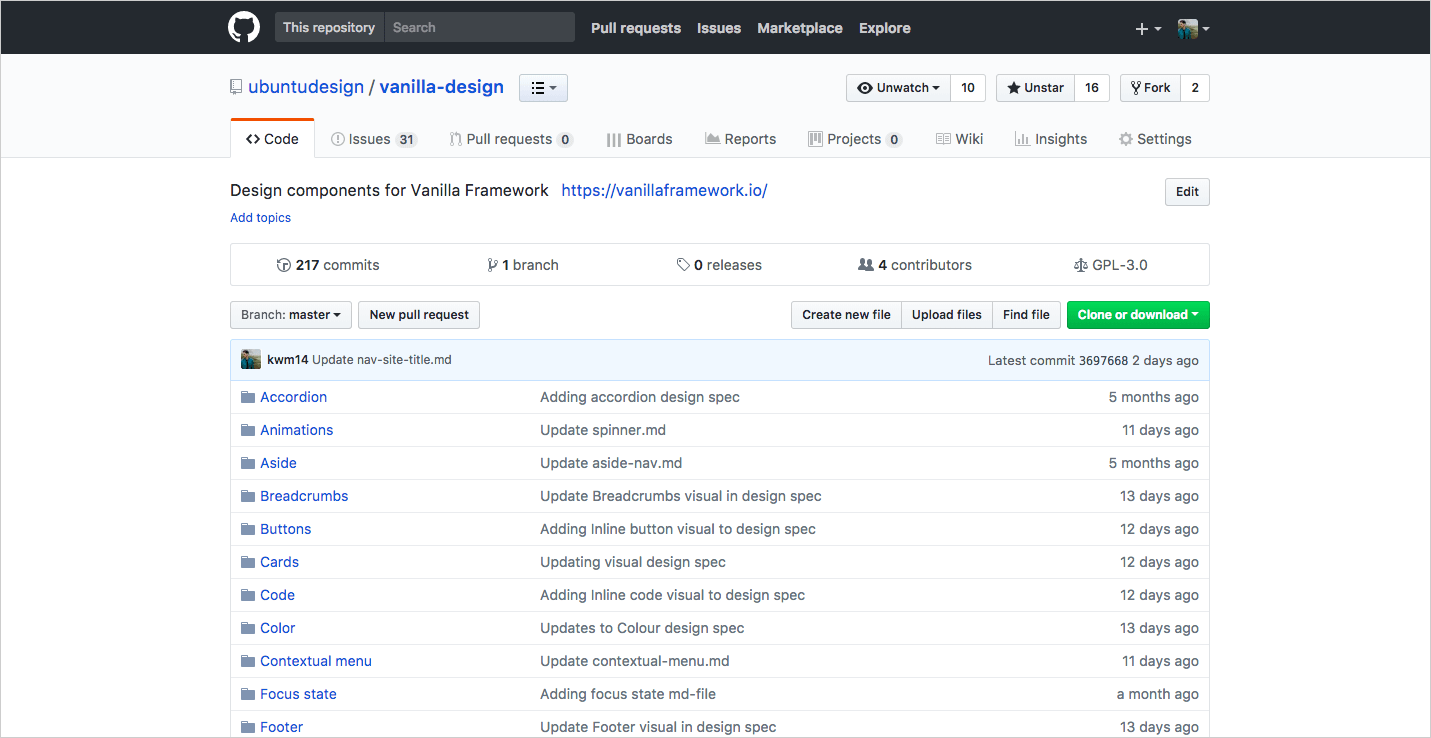Click the commits history clock icon
This screenshot has width=1431, height=738.
(x=284, y=265)
